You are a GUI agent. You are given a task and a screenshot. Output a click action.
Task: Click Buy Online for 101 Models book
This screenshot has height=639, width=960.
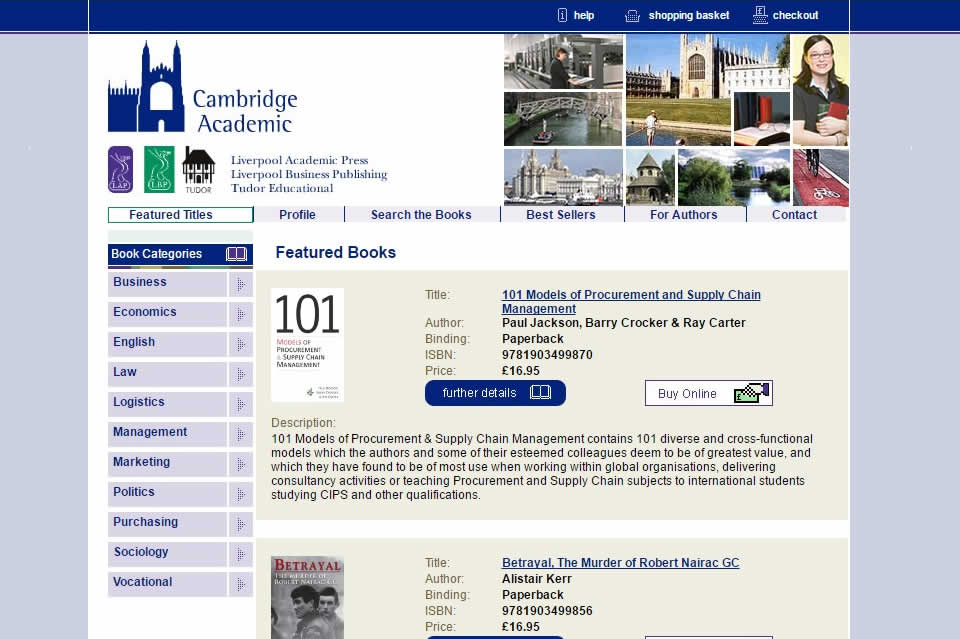[709, 393]
